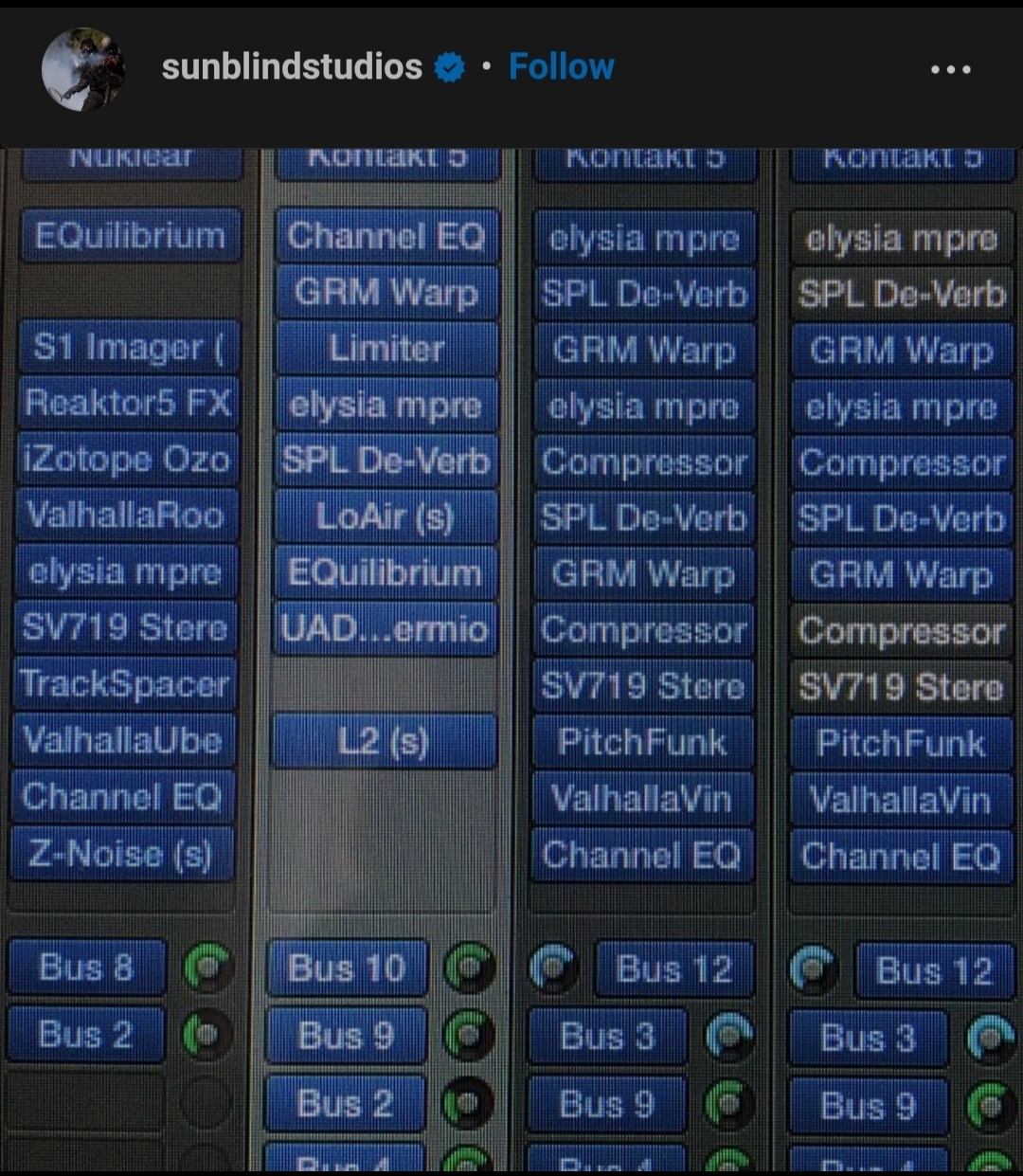Open the TrackSpacer plugin slot

[124, 684]
